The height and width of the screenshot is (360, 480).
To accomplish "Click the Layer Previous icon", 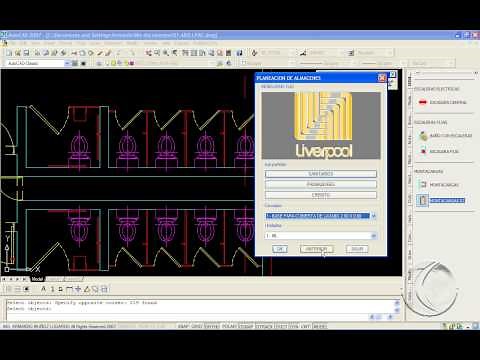I will (x=228, y=63).
